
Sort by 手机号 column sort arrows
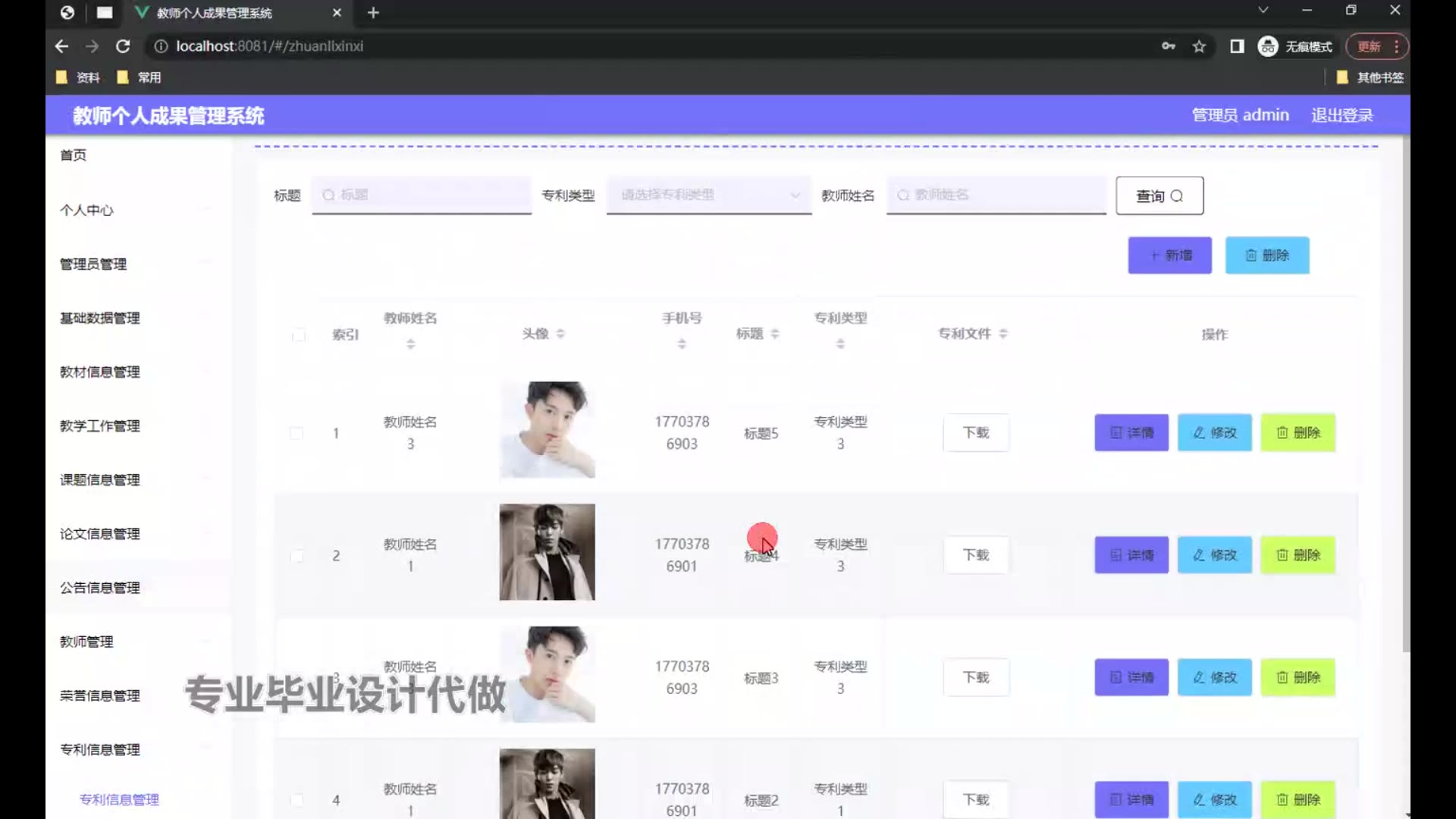coord(682,344)
